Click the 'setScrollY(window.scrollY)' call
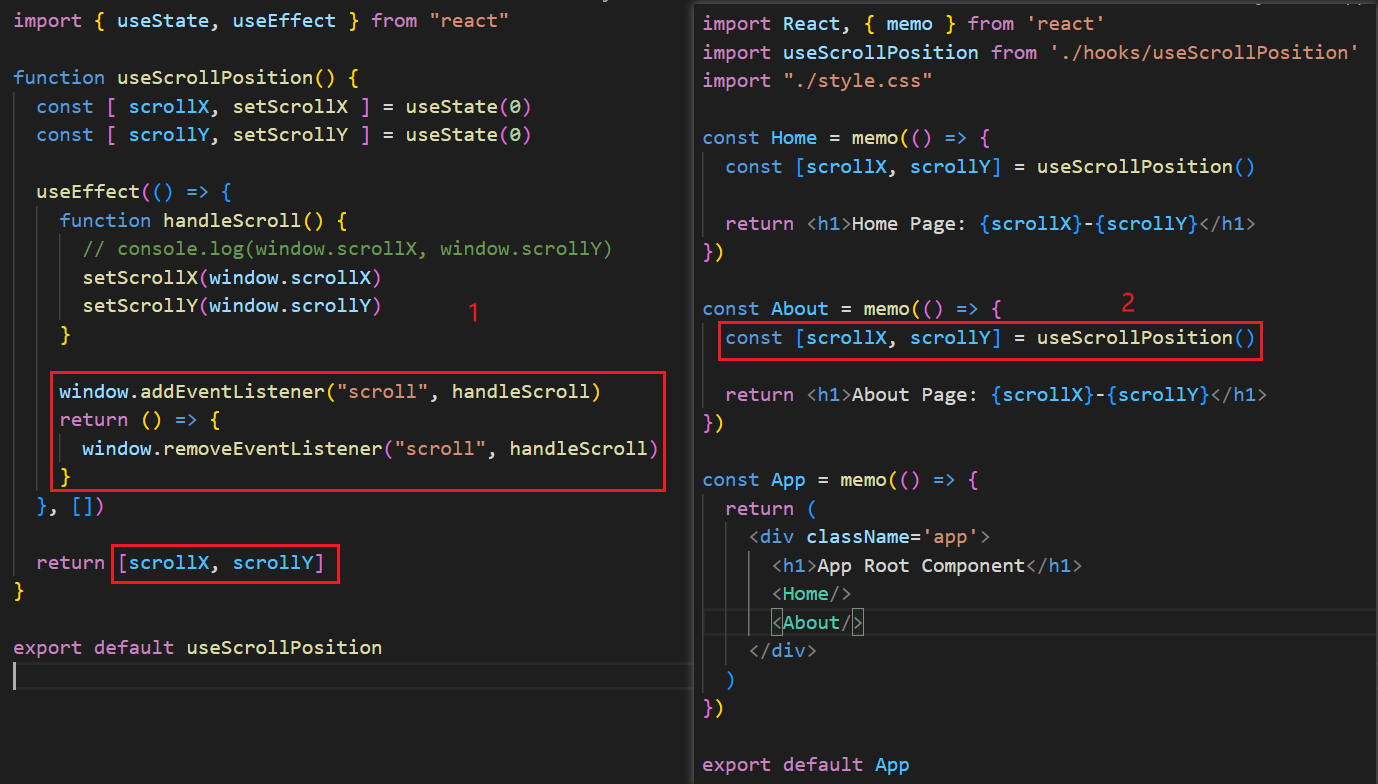Viewport: 1378px width, 784px height. tap(232, 305)
